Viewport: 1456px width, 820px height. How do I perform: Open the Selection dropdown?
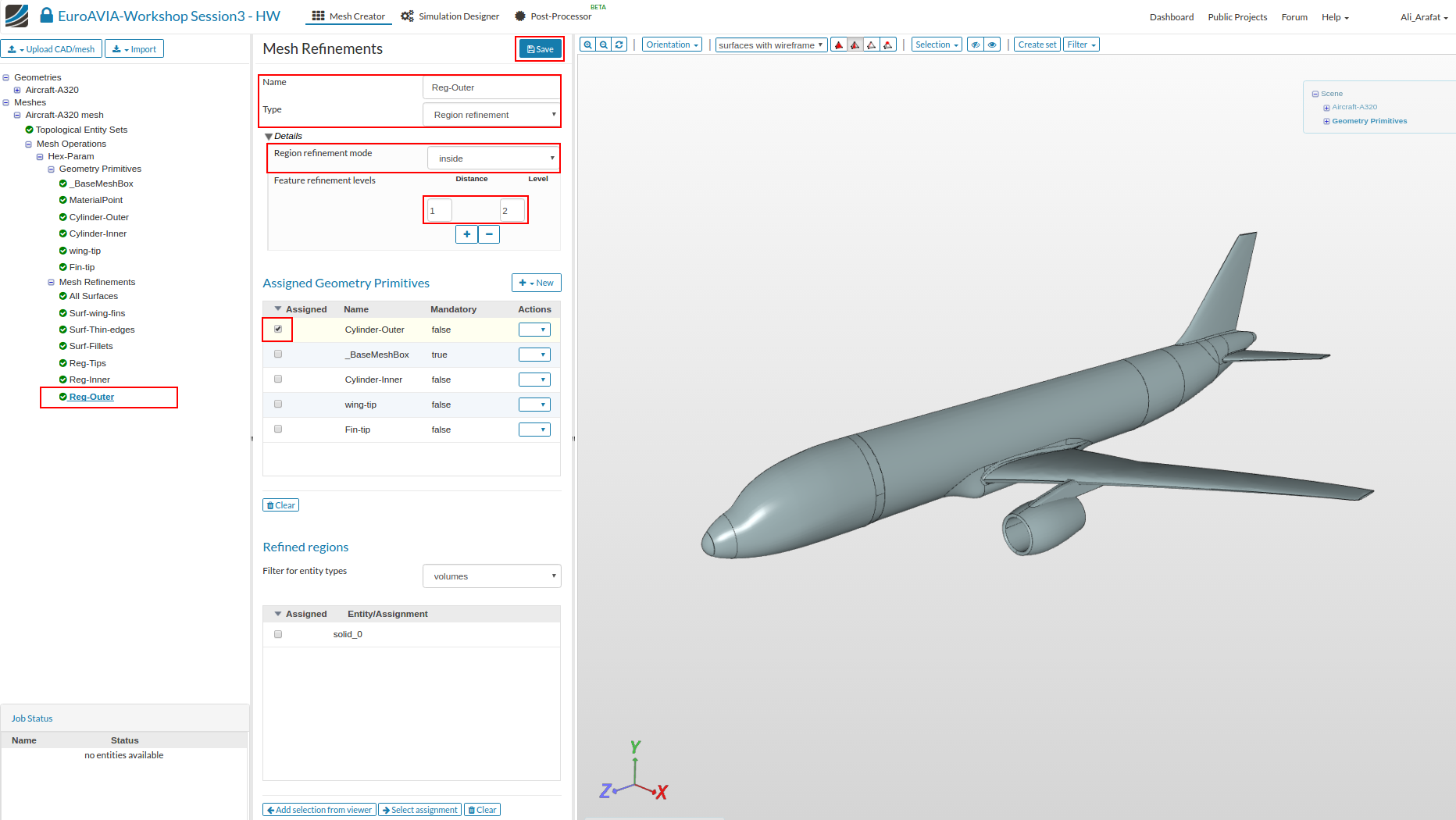[x=937, y=45]
